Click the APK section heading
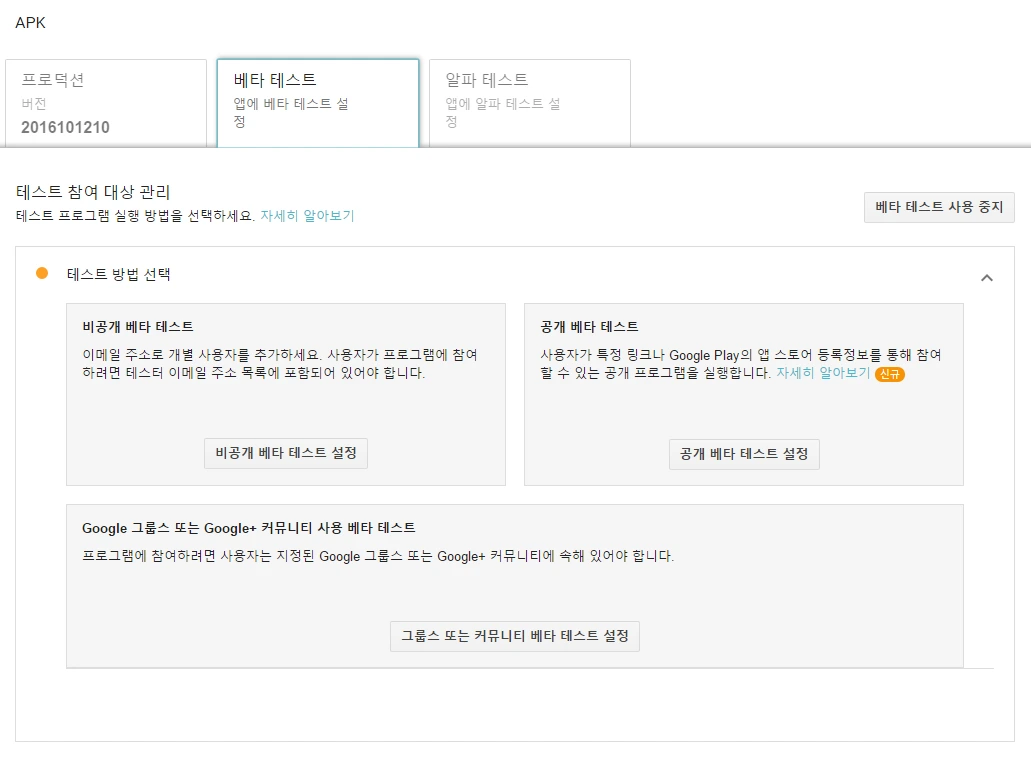 (x=30, y=23)
